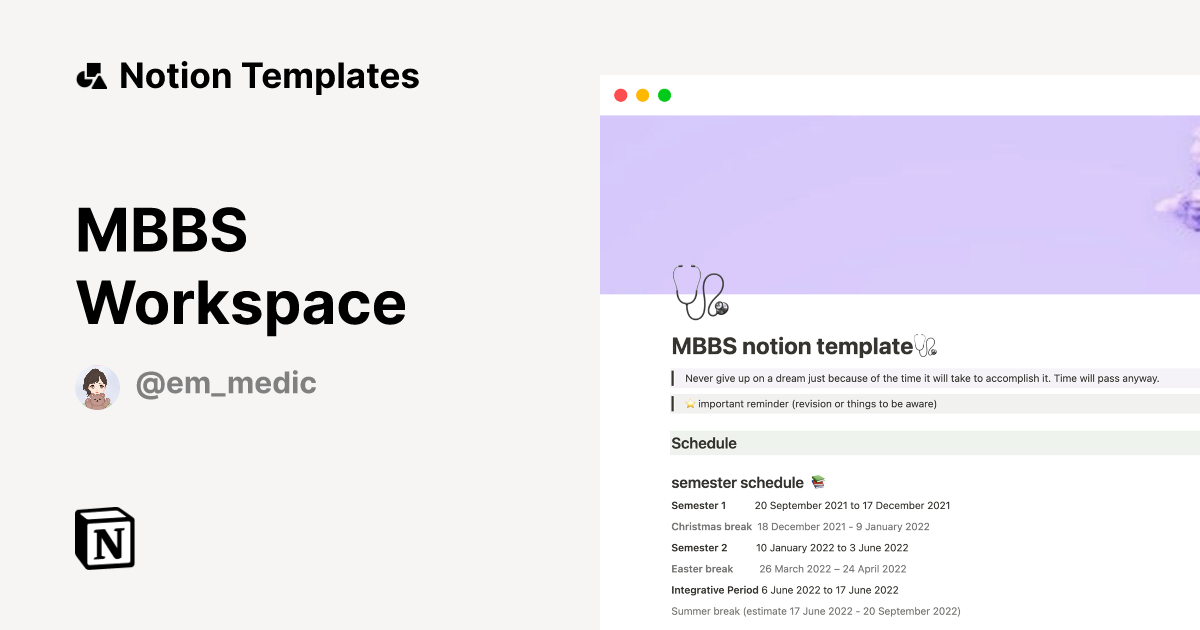This screenshot has width=1200, height=630.
Task: Toggle the yellow window control
Action: pos(642,94)
